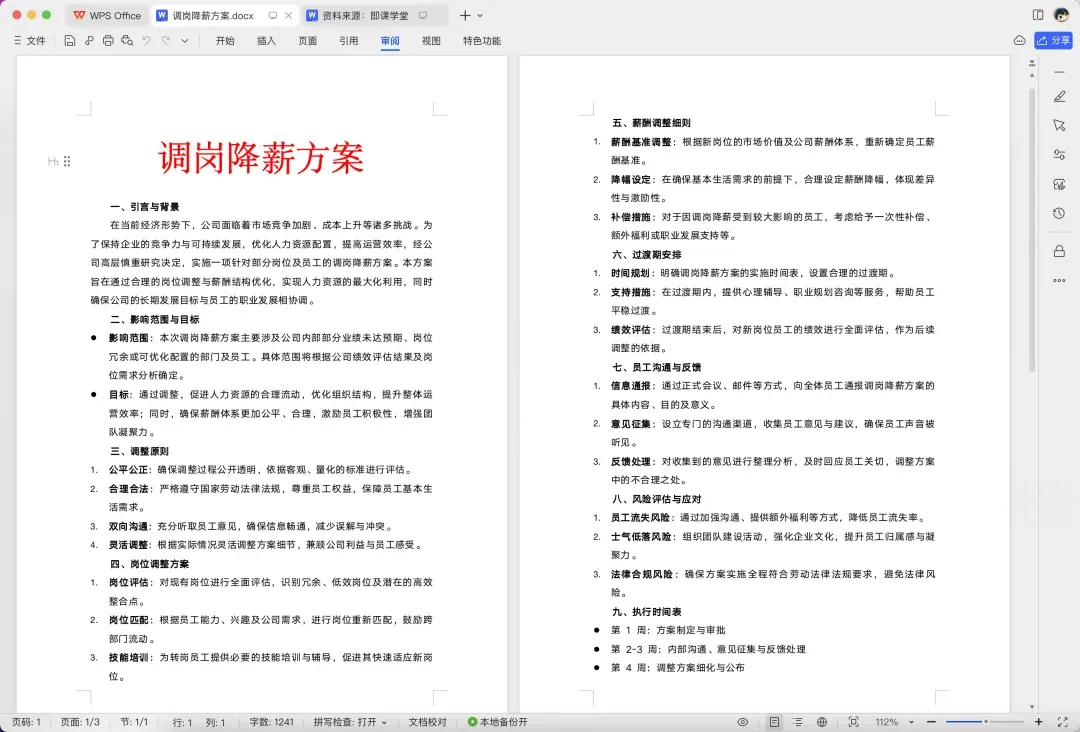Switch to the 插入 ribbon tab
1080x732 pixels.
click(267, 41)
